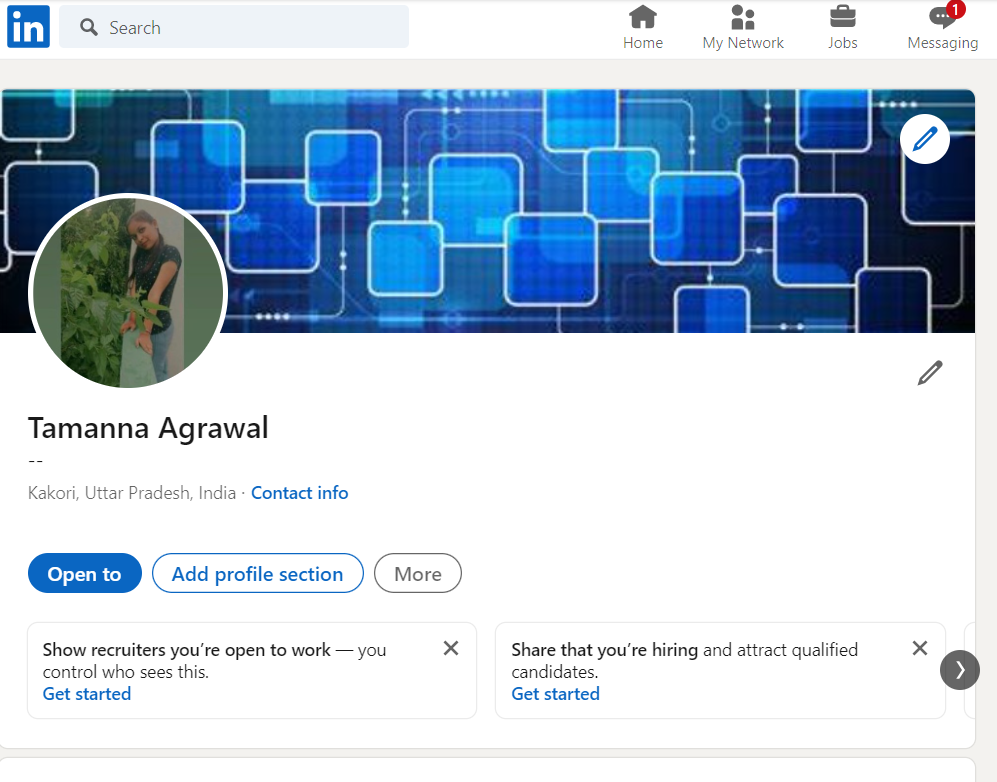Go to the Home tab
This screenshot has height=782, width=997.
[642, 27]
